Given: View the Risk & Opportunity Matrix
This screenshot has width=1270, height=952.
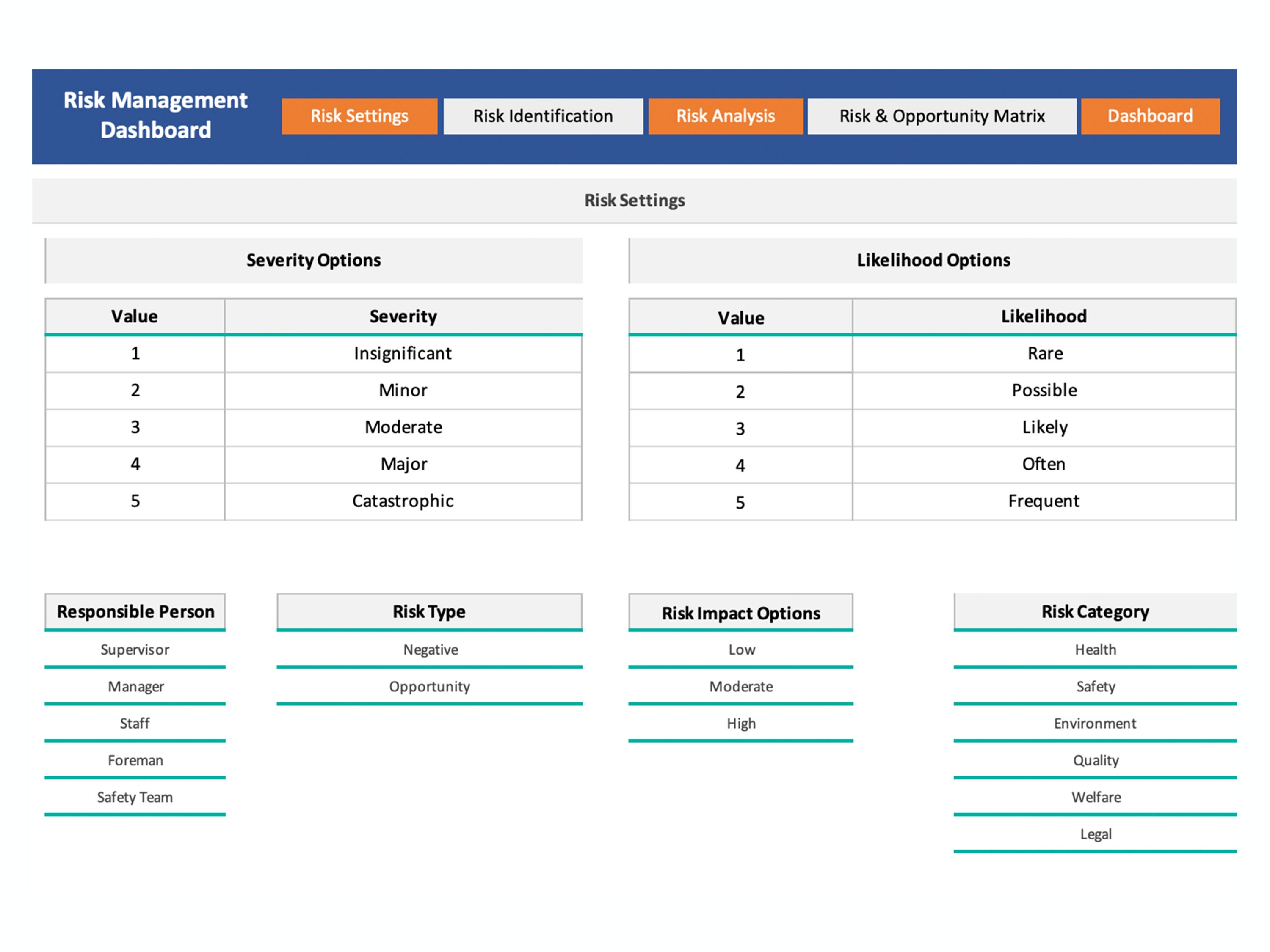Looking at the screenshot, I should pyautogui.click(x=942, y=116).
